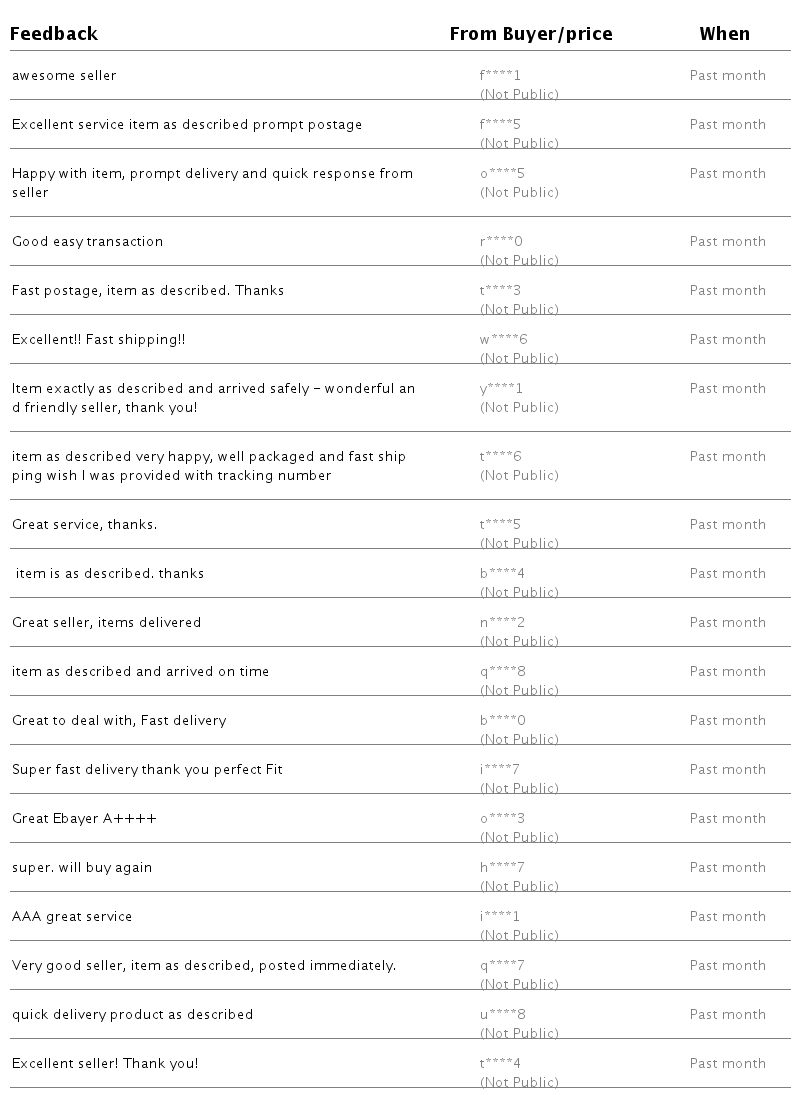
Task: Select the "Great service, thanks." feedback
Action: click(84, 525)
